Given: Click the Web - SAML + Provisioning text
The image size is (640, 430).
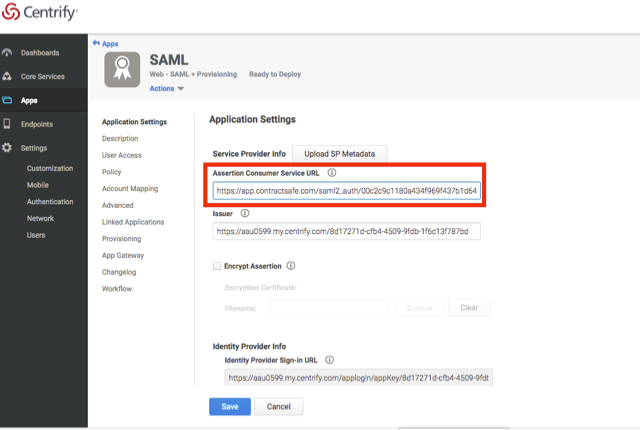Looking at the screenshot, I should [x=193, y=74].
